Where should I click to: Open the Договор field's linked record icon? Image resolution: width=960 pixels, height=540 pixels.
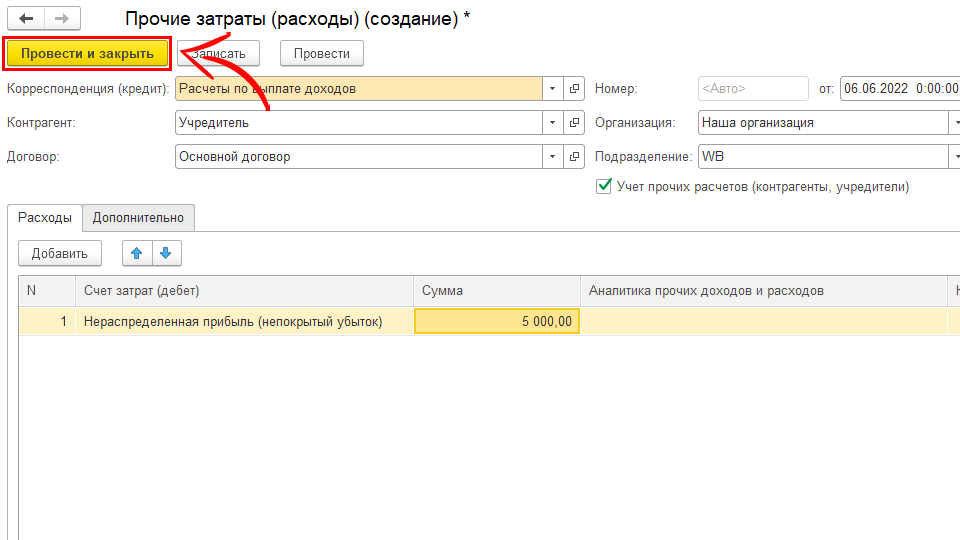click(575, 157)
